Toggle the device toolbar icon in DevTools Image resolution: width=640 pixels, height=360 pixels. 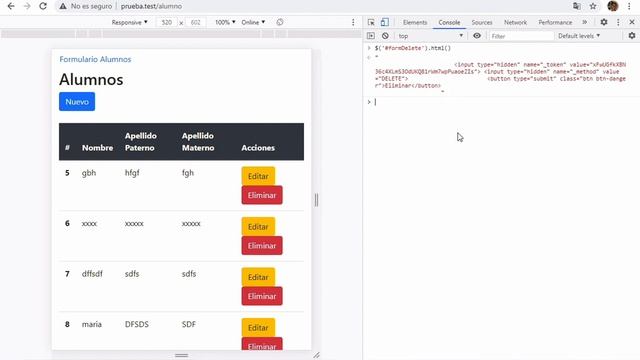384,22
